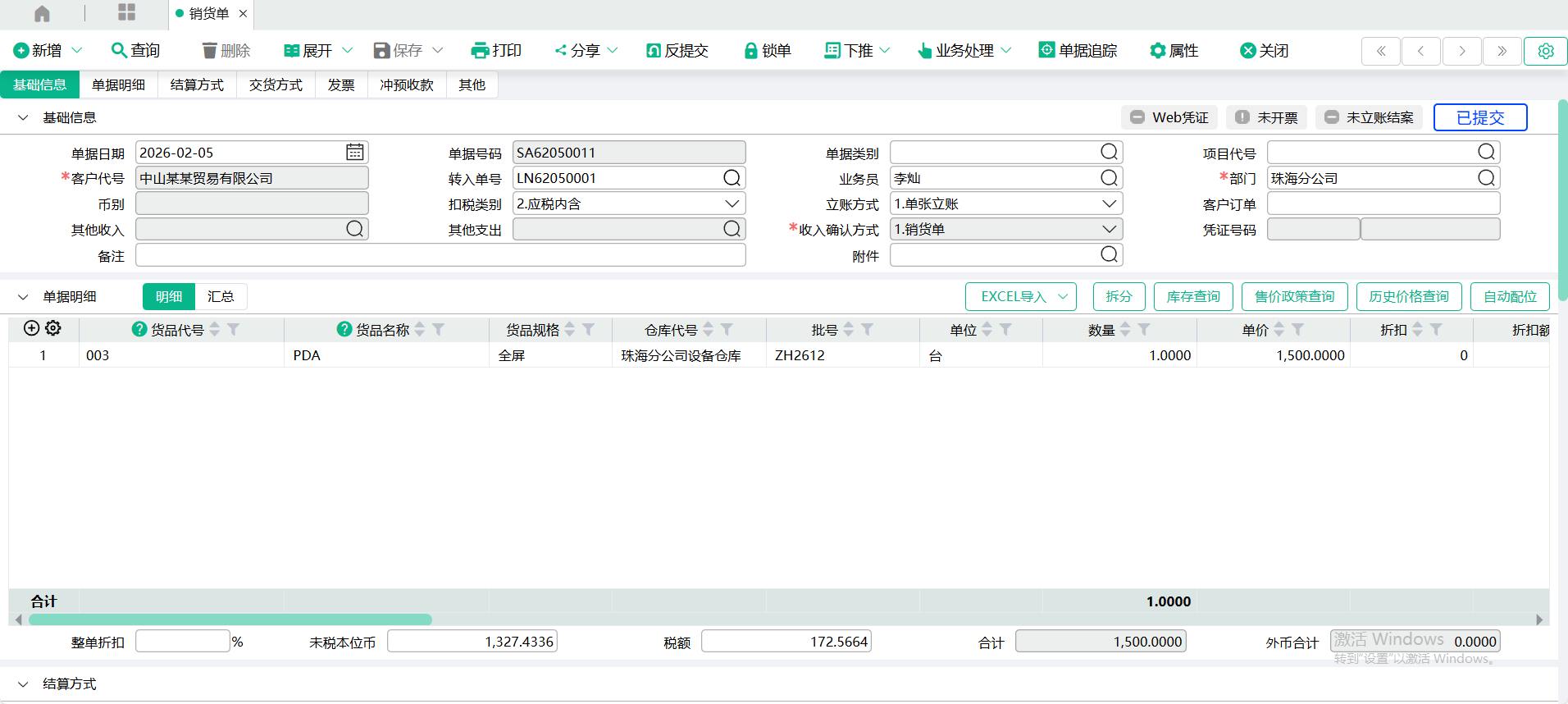This screenshot has width=1568, height=704.
Task: Click the 反提交 unsubmit toolbar icon
Action: coord(654,51)
